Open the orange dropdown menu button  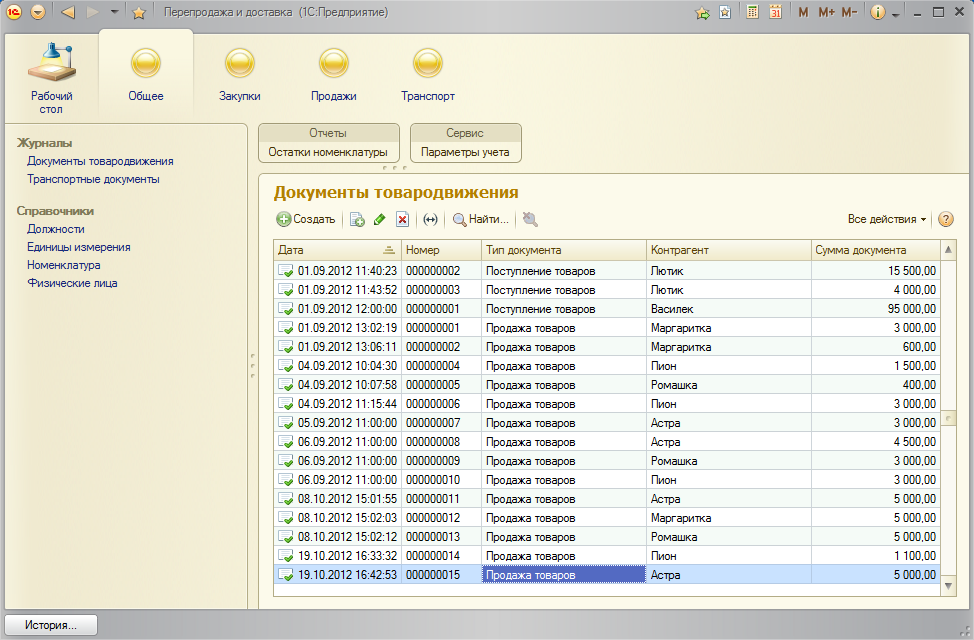tap(38, 12)
